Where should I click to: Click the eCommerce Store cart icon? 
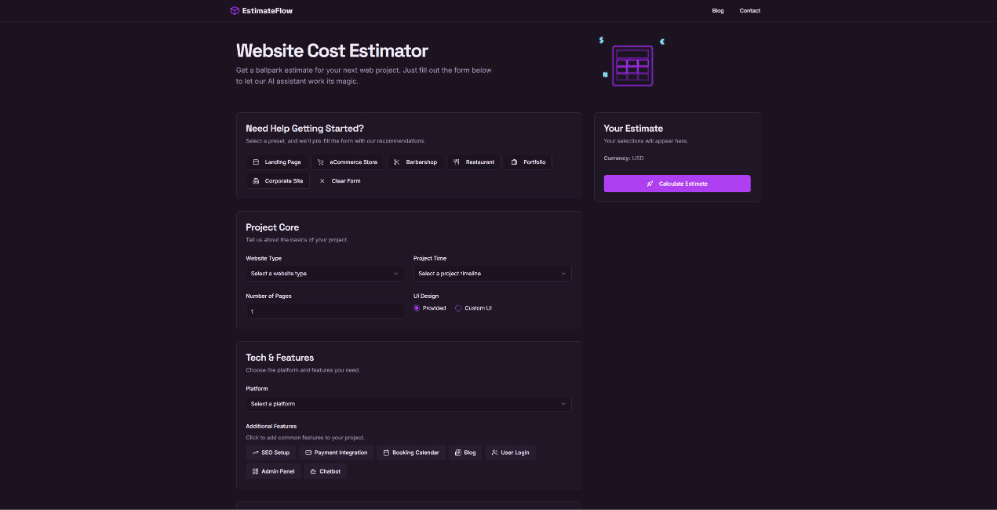pos(320,162)
